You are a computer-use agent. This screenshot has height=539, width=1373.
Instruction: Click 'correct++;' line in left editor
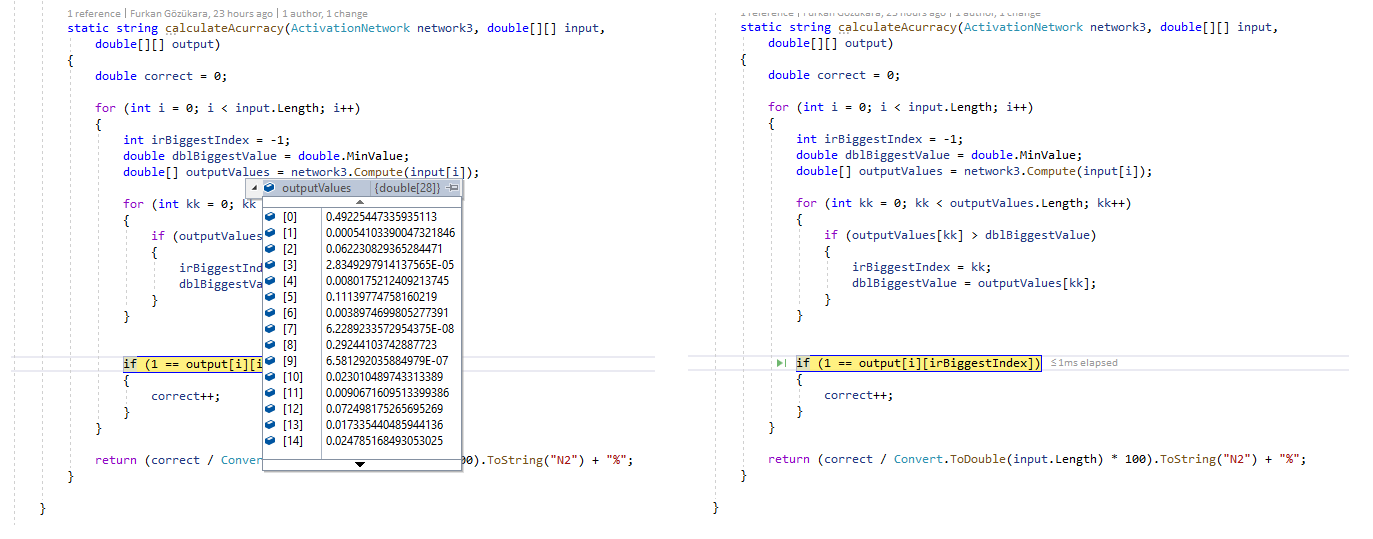coord(185,396)
